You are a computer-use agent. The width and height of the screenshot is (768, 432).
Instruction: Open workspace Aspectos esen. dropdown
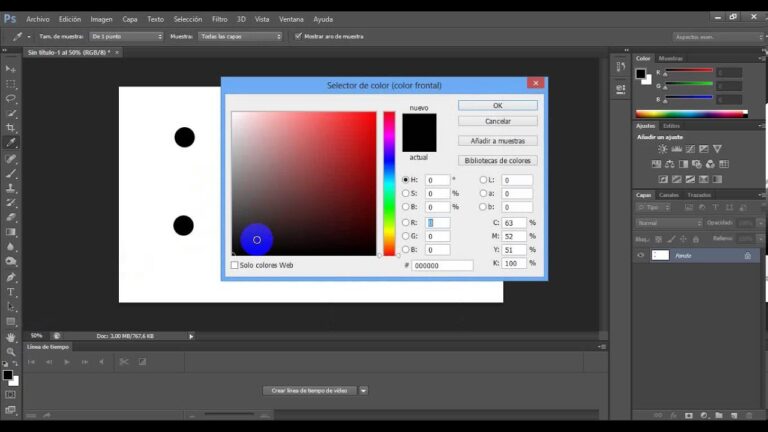point(717,37)
